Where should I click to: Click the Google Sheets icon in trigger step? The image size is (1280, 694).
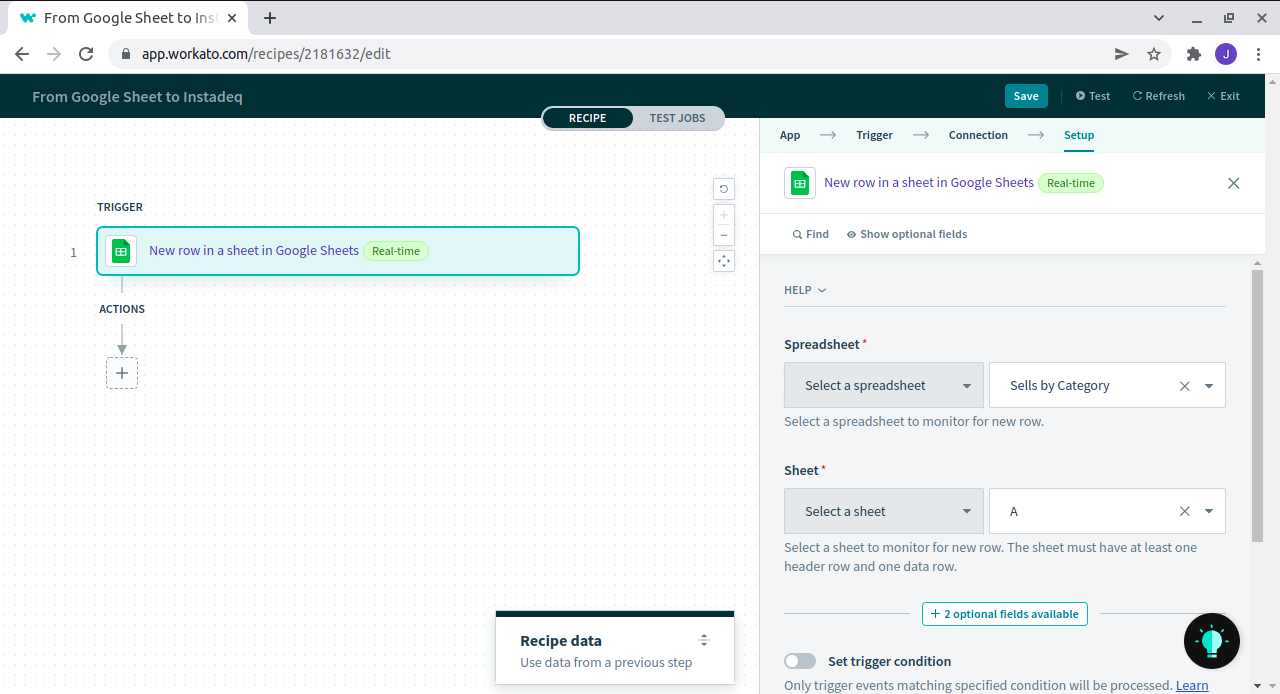click(x=121, y=251)
